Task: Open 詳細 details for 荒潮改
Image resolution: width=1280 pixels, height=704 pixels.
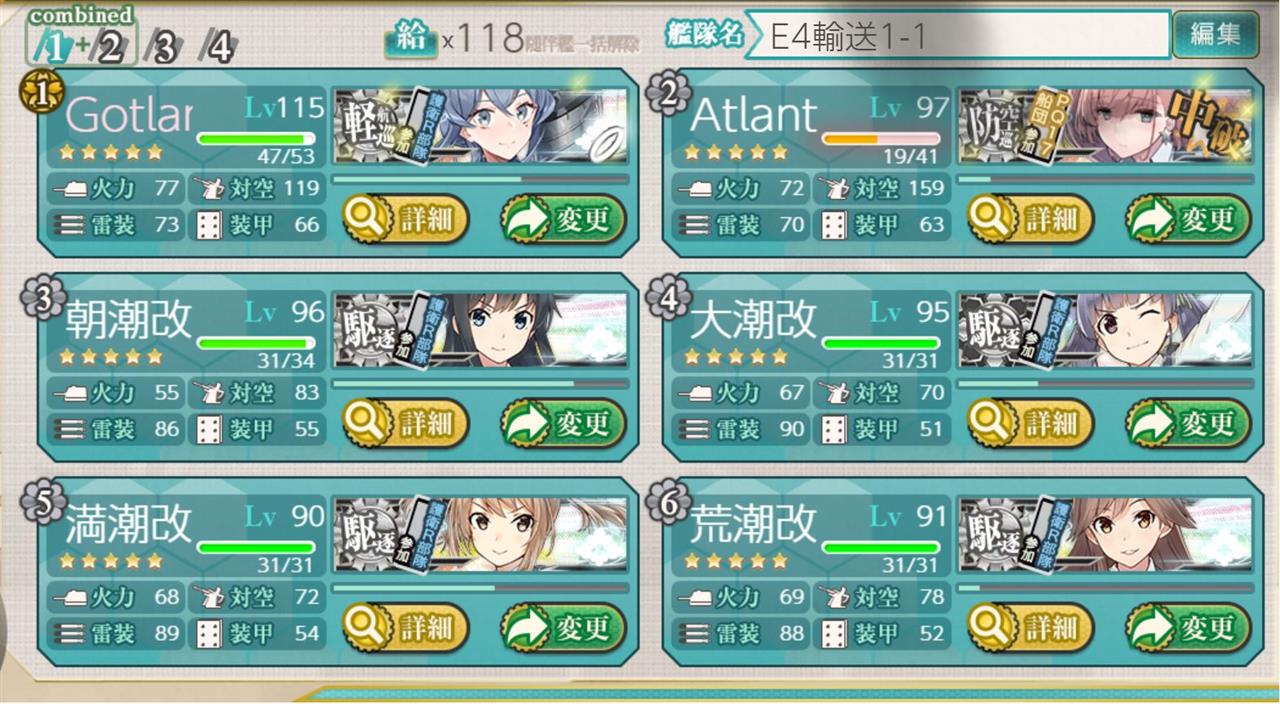Action: pyautogui.click(x=1030, y=628)
